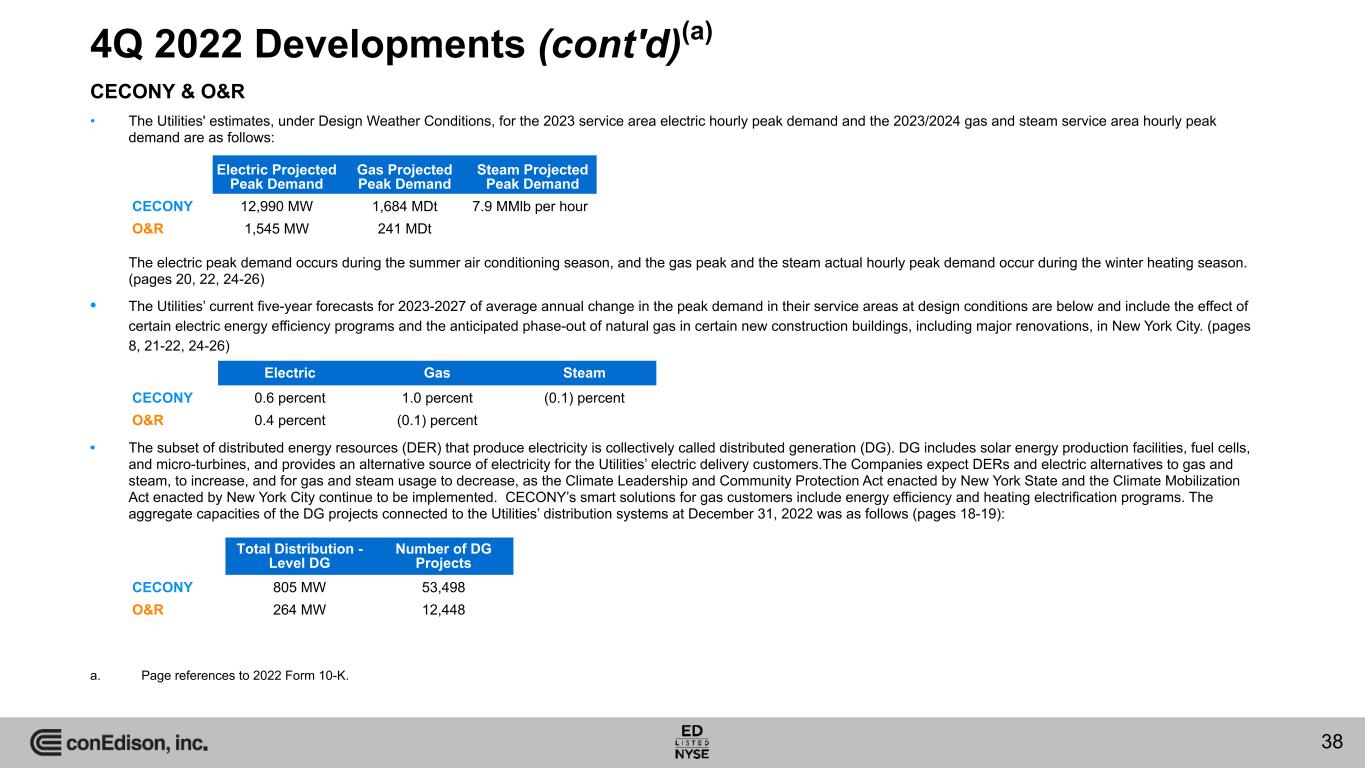Click the "0.6 percent" CECONY electric forecast
Screen dimensions: 1365x768
point(290,398)
